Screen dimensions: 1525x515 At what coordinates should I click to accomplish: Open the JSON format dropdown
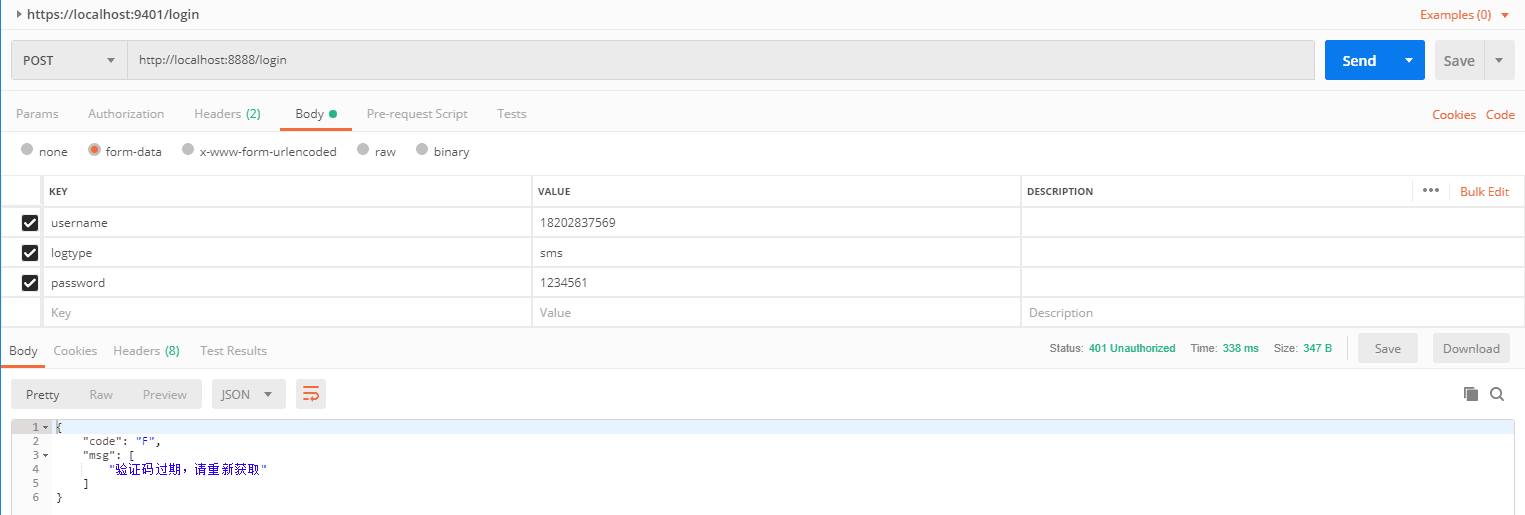[x=248, y=394]
